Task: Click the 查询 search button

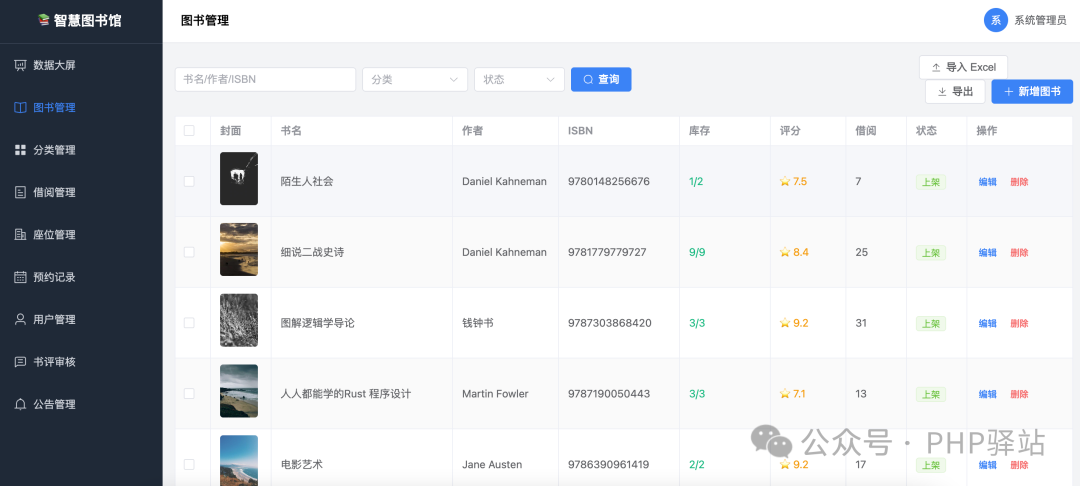Action: point(601,79)
